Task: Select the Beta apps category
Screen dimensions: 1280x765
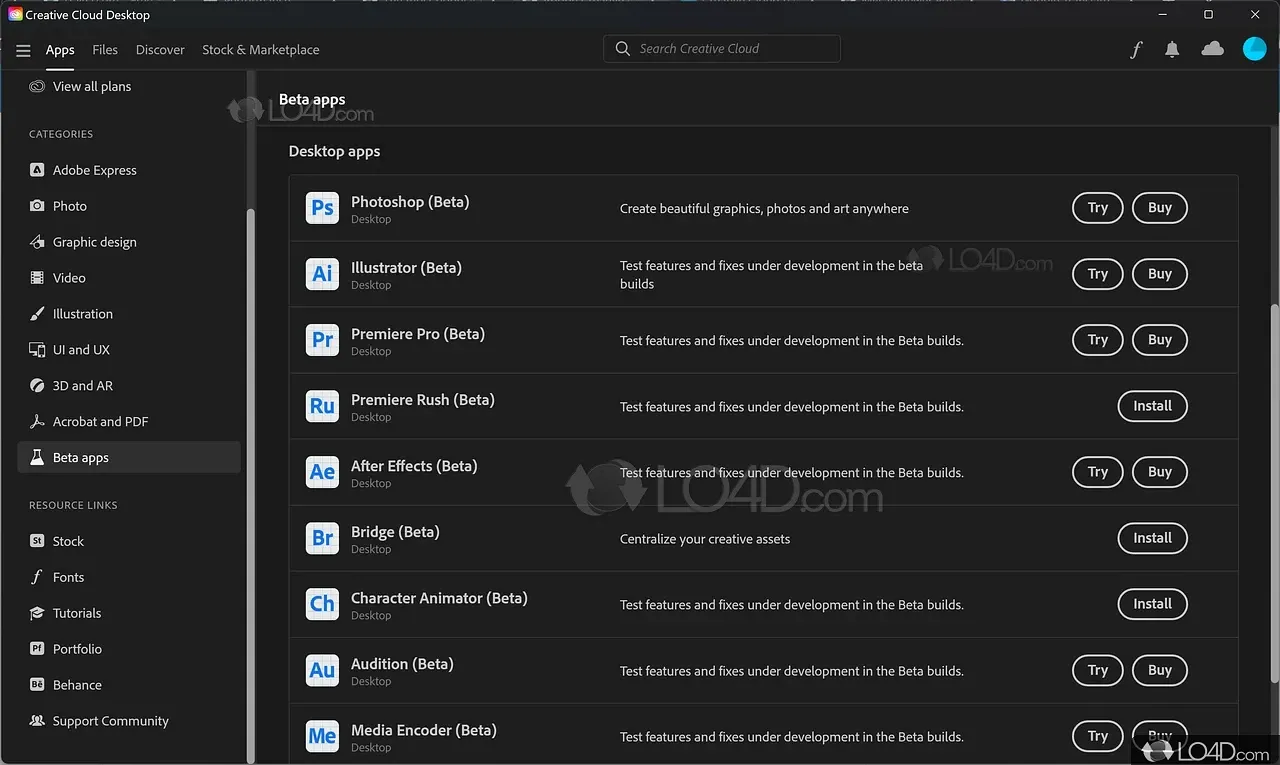Action: point(129,457)
